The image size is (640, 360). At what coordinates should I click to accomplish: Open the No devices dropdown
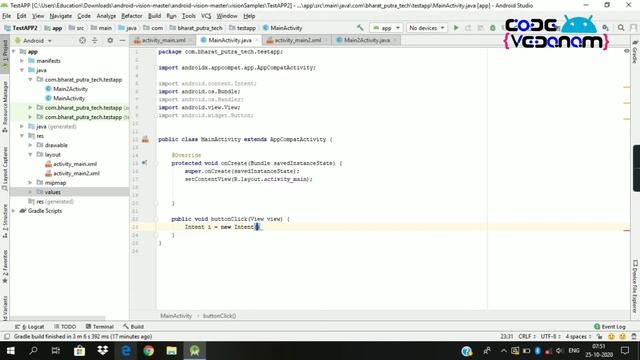[x=427, y=28]
